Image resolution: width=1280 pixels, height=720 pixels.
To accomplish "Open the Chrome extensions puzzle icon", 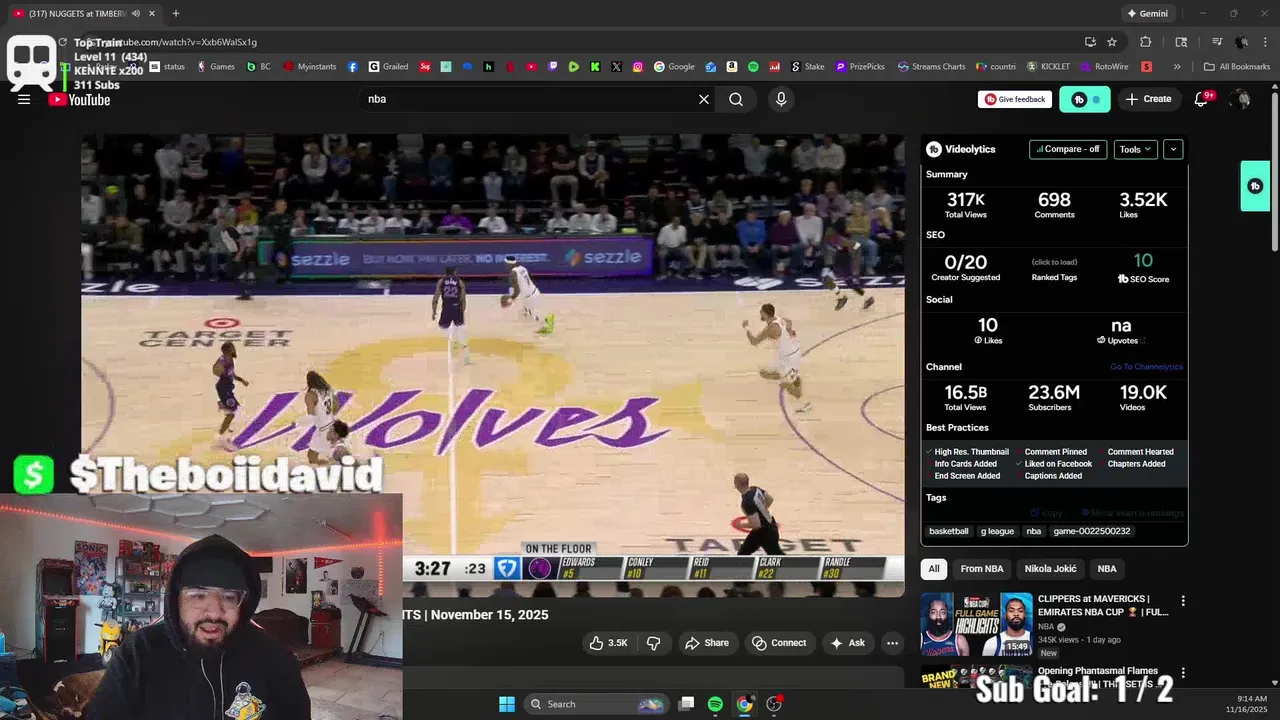I will tap(1146, 42).
